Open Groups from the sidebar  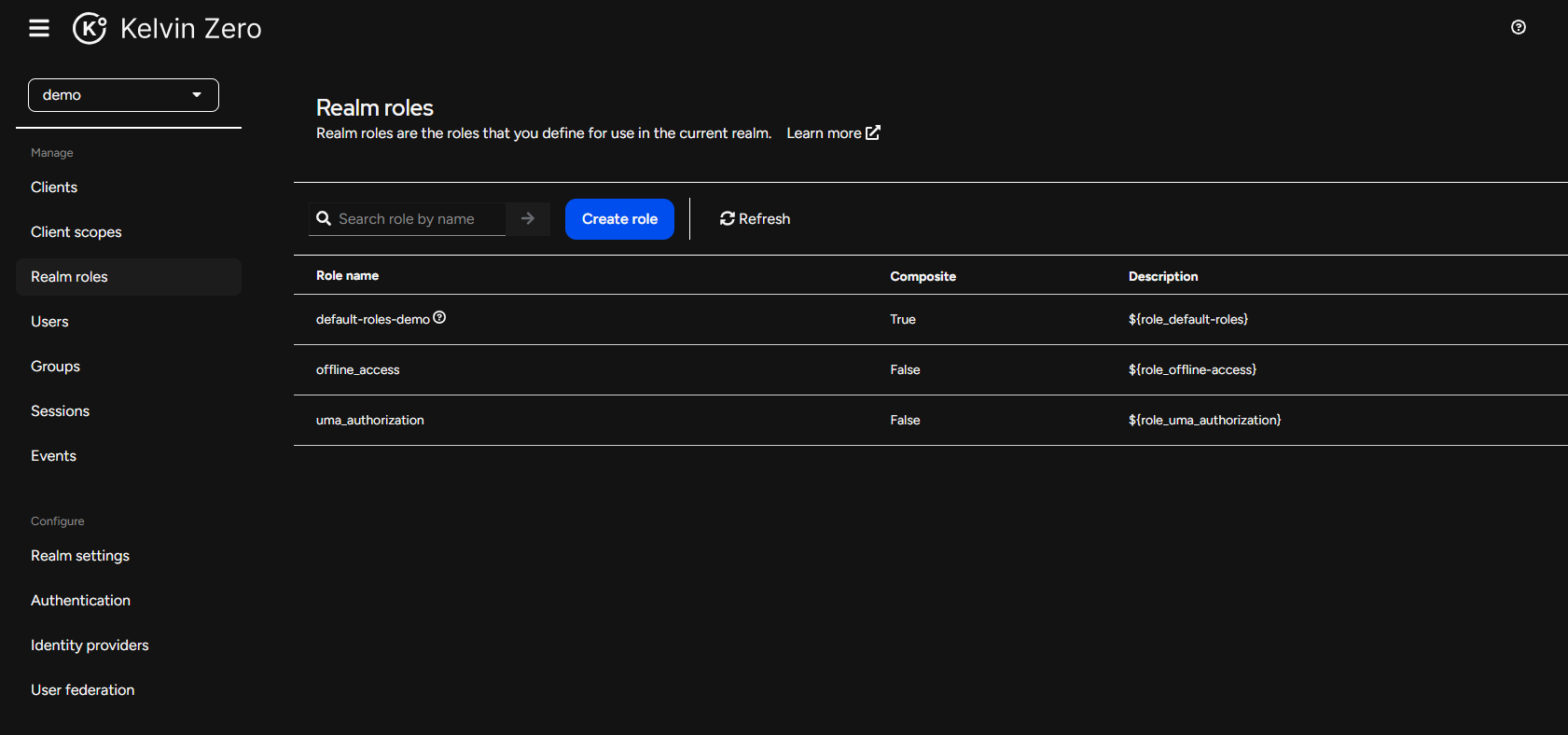tap(55, 367)
